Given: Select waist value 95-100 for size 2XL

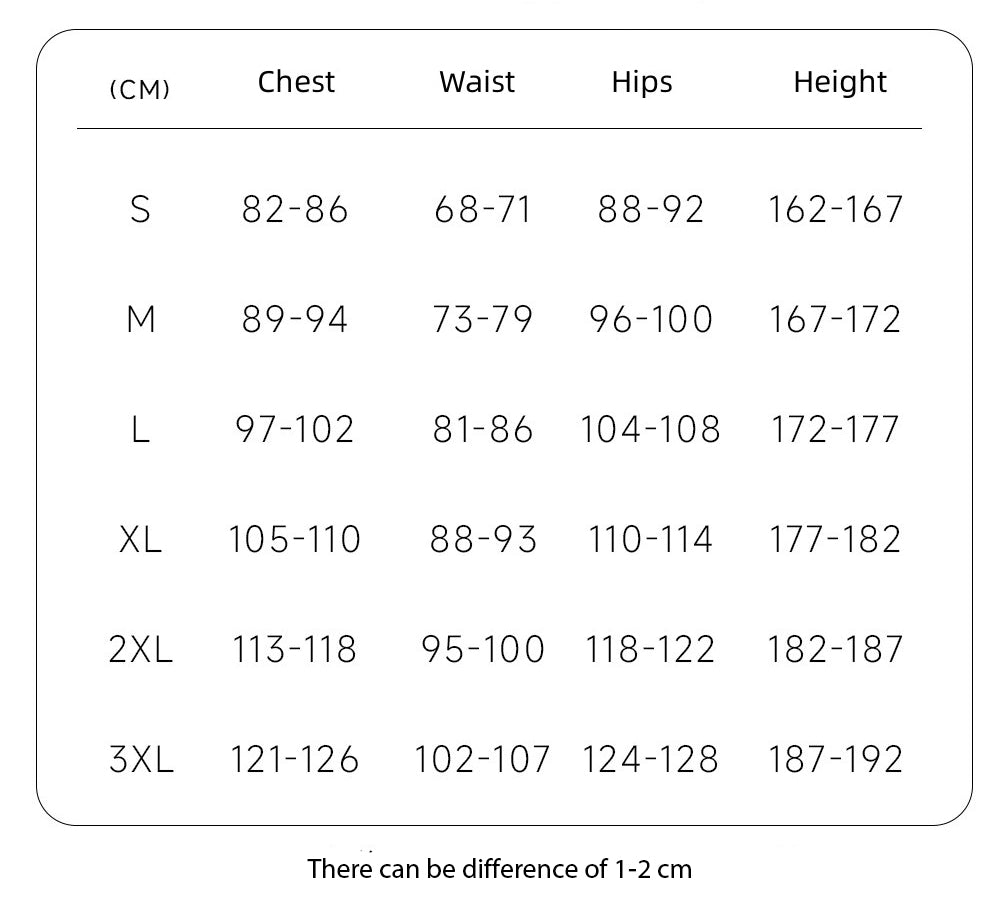Looking at the screenshot, I should point(483,649).
